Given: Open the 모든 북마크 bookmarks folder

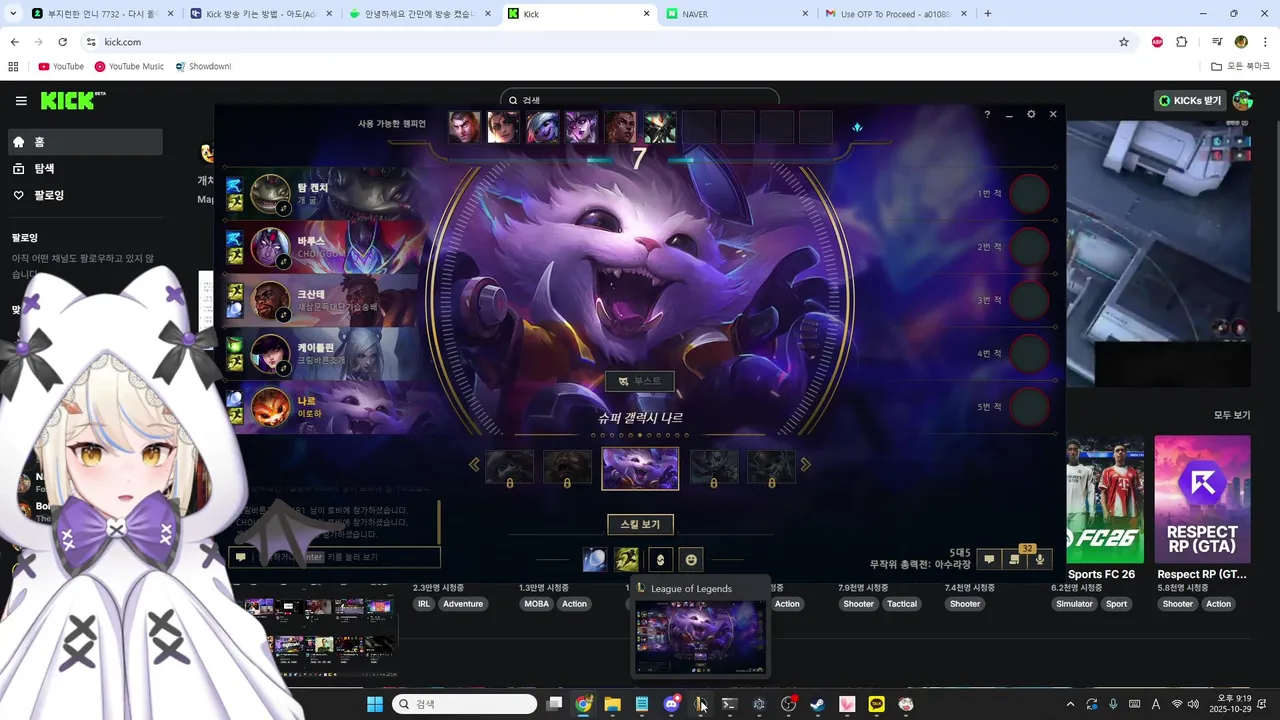Looking at the screenshot, I should [1241, 67].
